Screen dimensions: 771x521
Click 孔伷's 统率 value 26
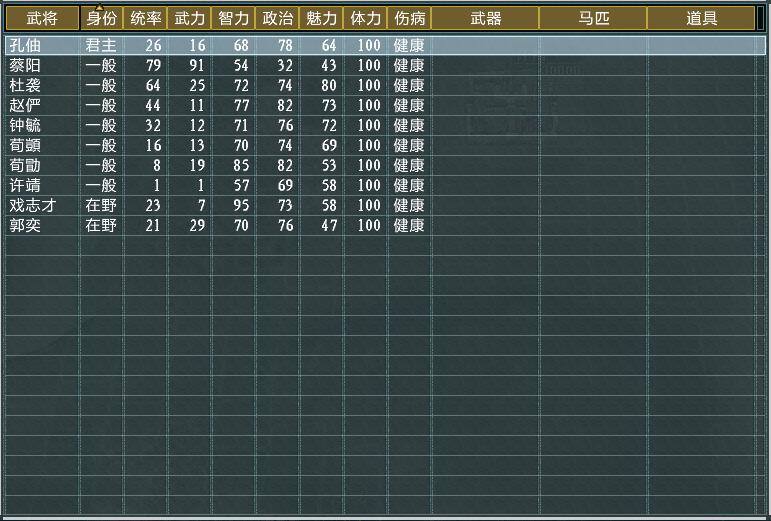click(x=153, y=46)
